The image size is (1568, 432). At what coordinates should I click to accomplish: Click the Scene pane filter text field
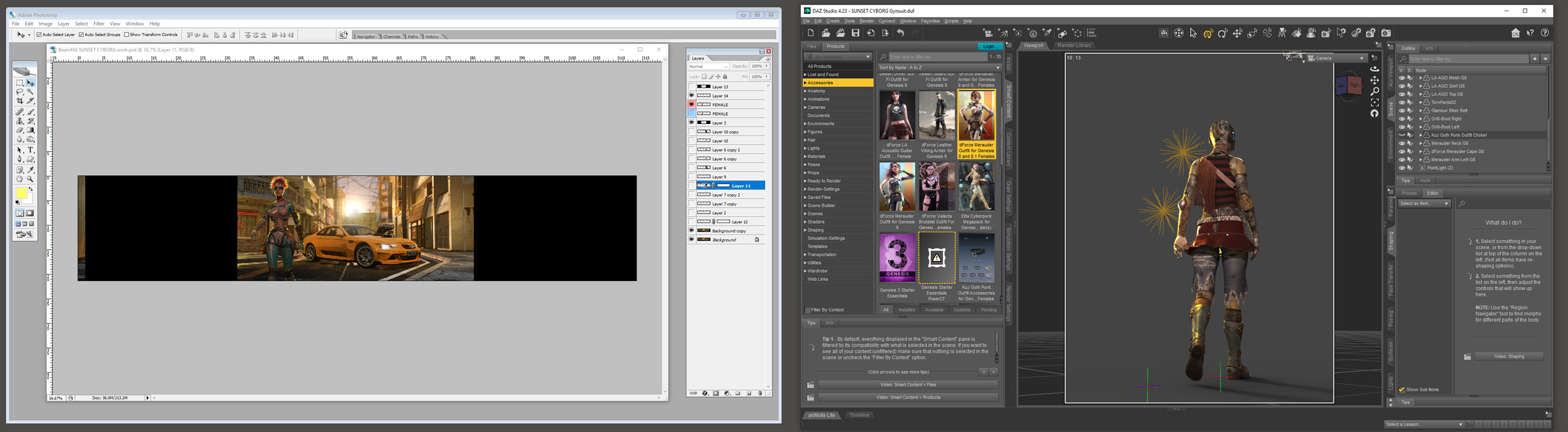click(x=1468, y=59)
